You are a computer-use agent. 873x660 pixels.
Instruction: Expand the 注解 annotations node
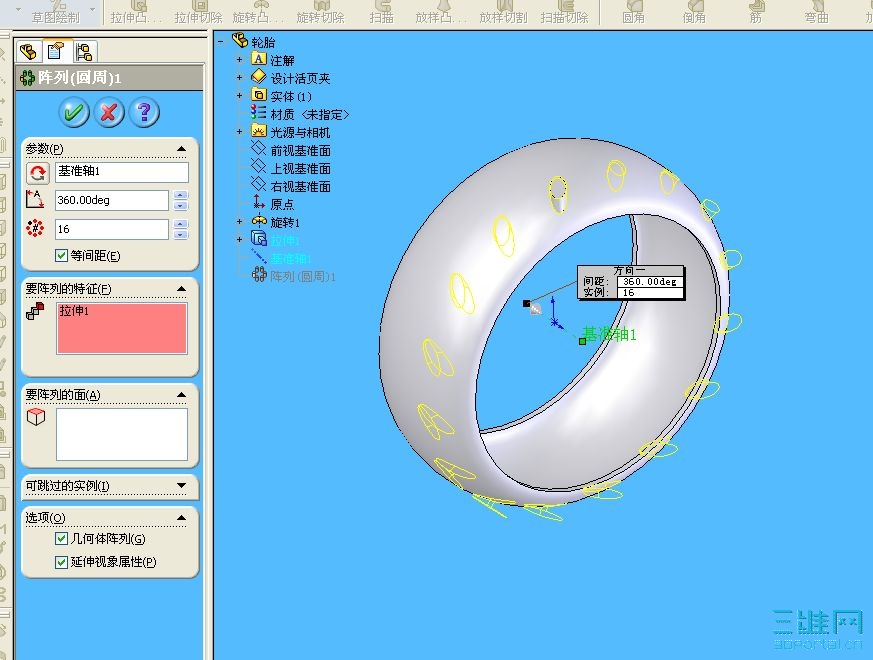pyautogui.click(x=240, y=60)
